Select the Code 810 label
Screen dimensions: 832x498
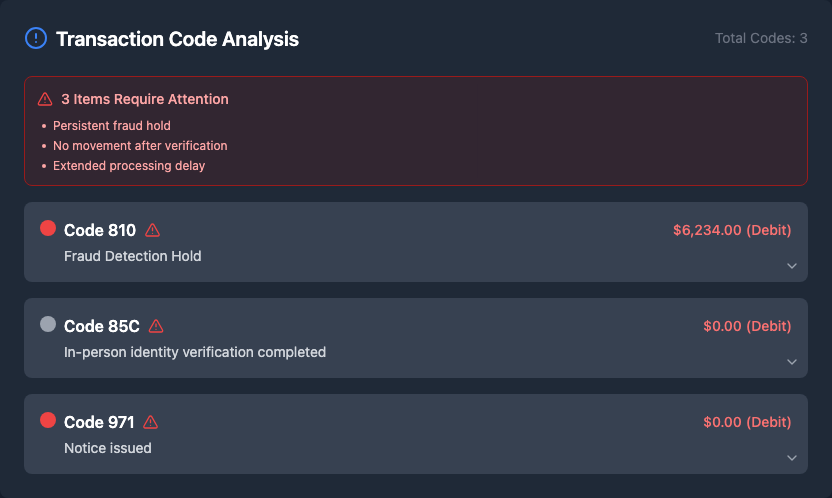coord(100,230)
